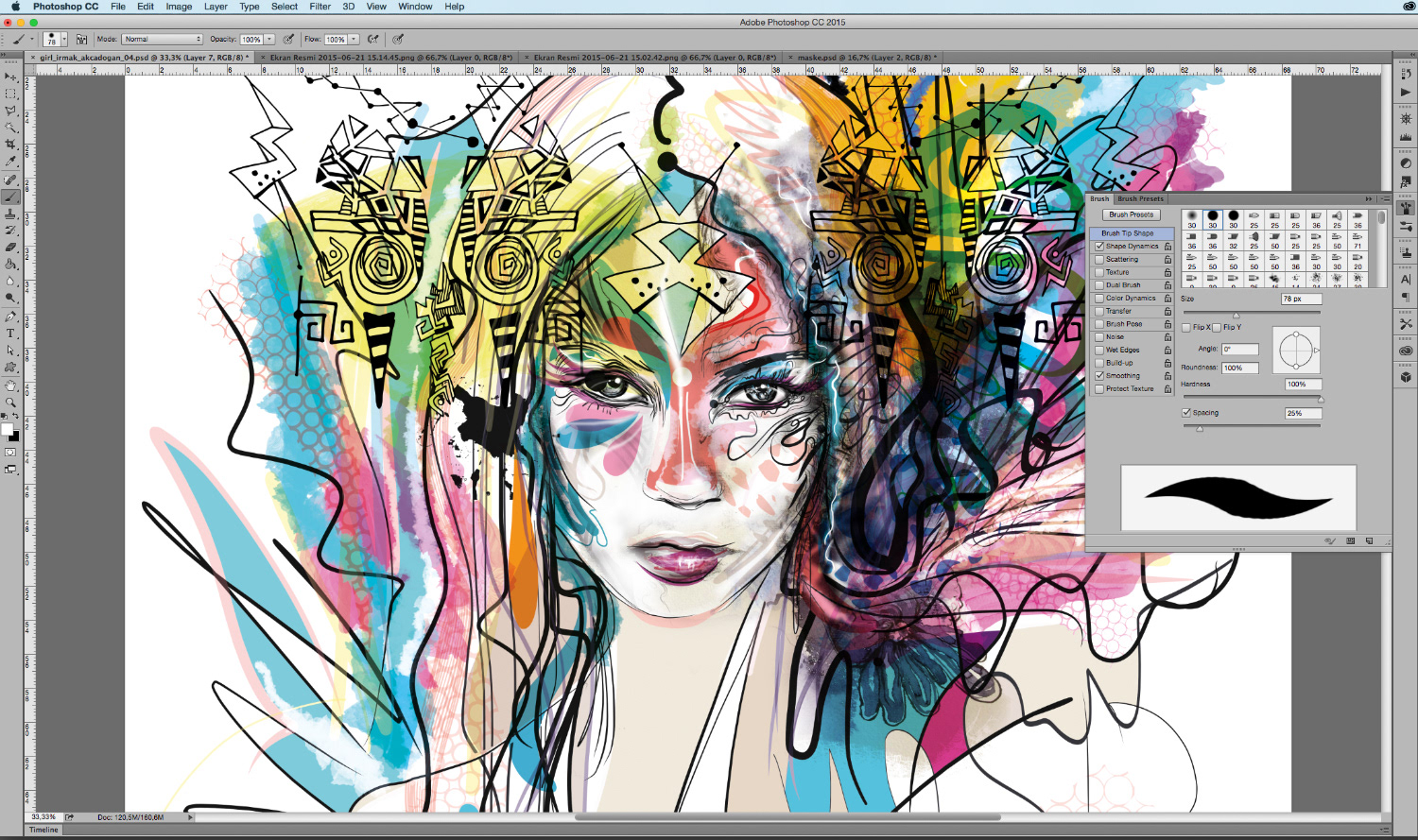Image resolution: width=1418 pixels, height=840 pixels.
Task: Select the Eyedropper tool
Action: coord(11,163)
